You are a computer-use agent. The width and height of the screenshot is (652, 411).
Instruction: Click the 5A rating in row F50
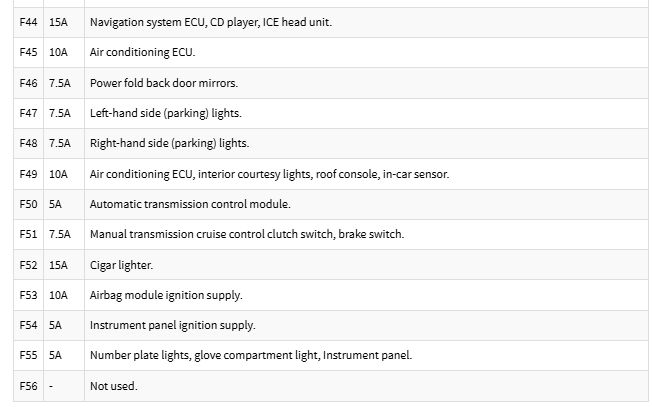coord(55,204)
